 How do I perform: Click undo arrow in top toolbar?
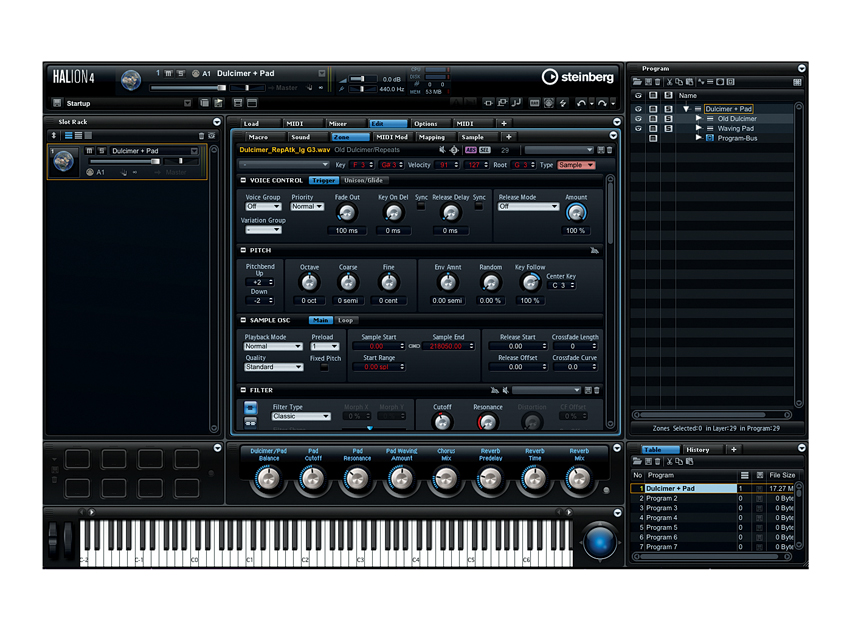pyautogui.click(x=581, y=102)
